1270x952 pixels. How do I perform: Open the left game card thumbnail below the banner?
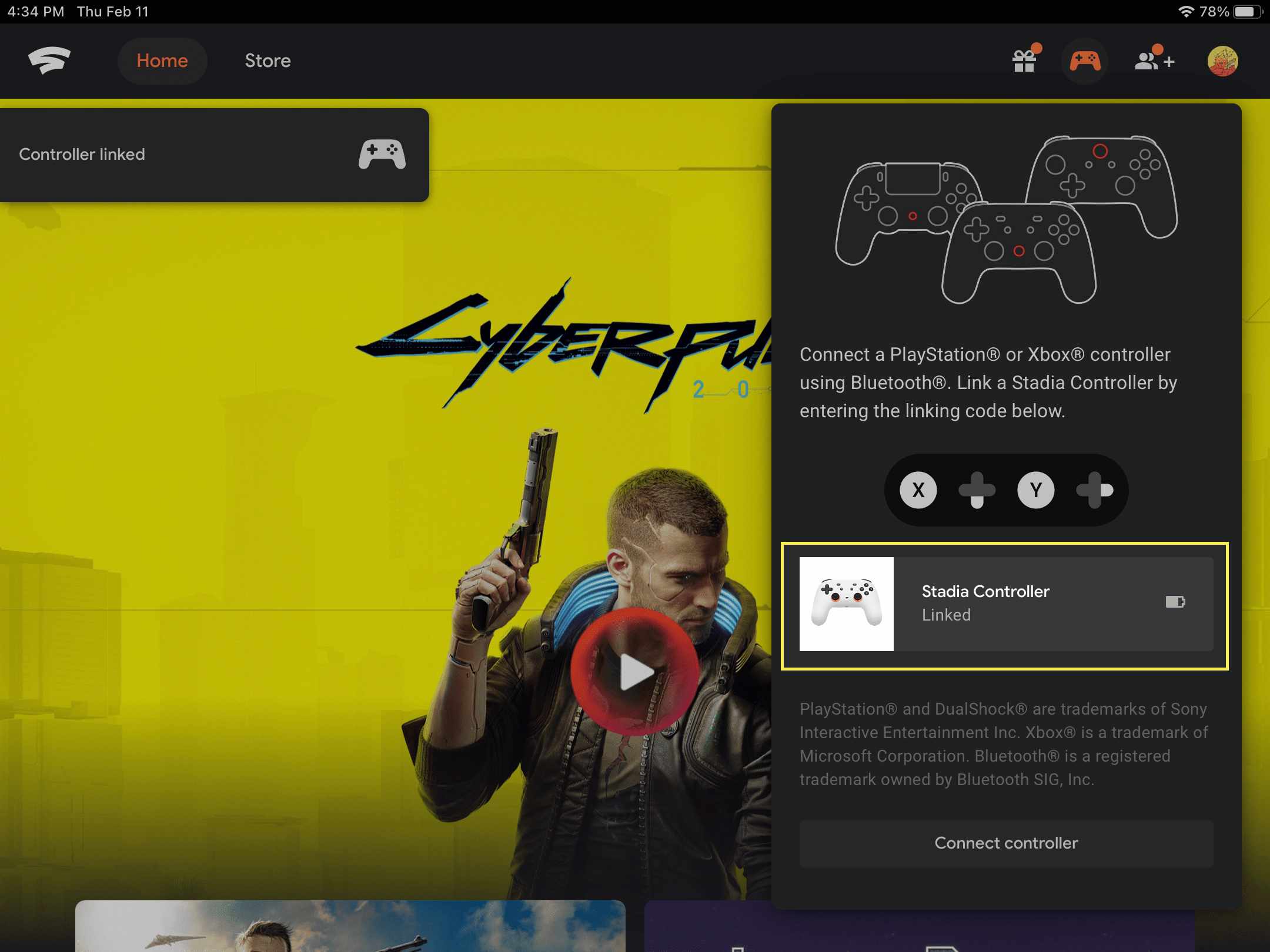(x=350, y=926)
